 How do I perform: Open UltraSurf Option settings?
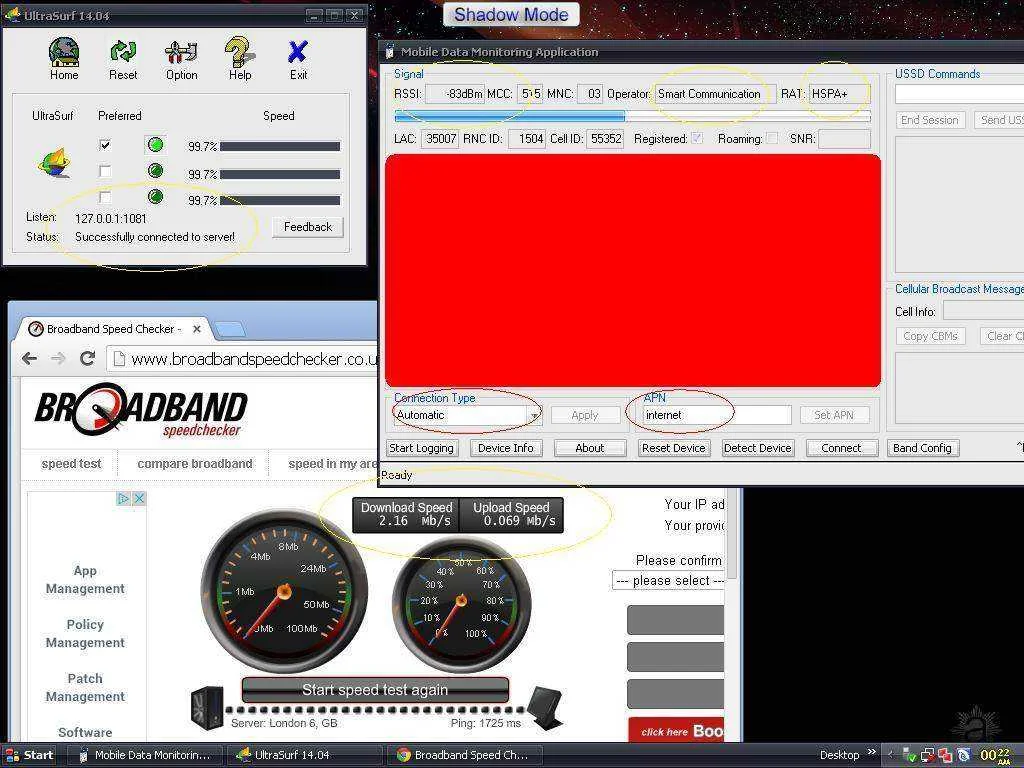(x=181, y=52)
